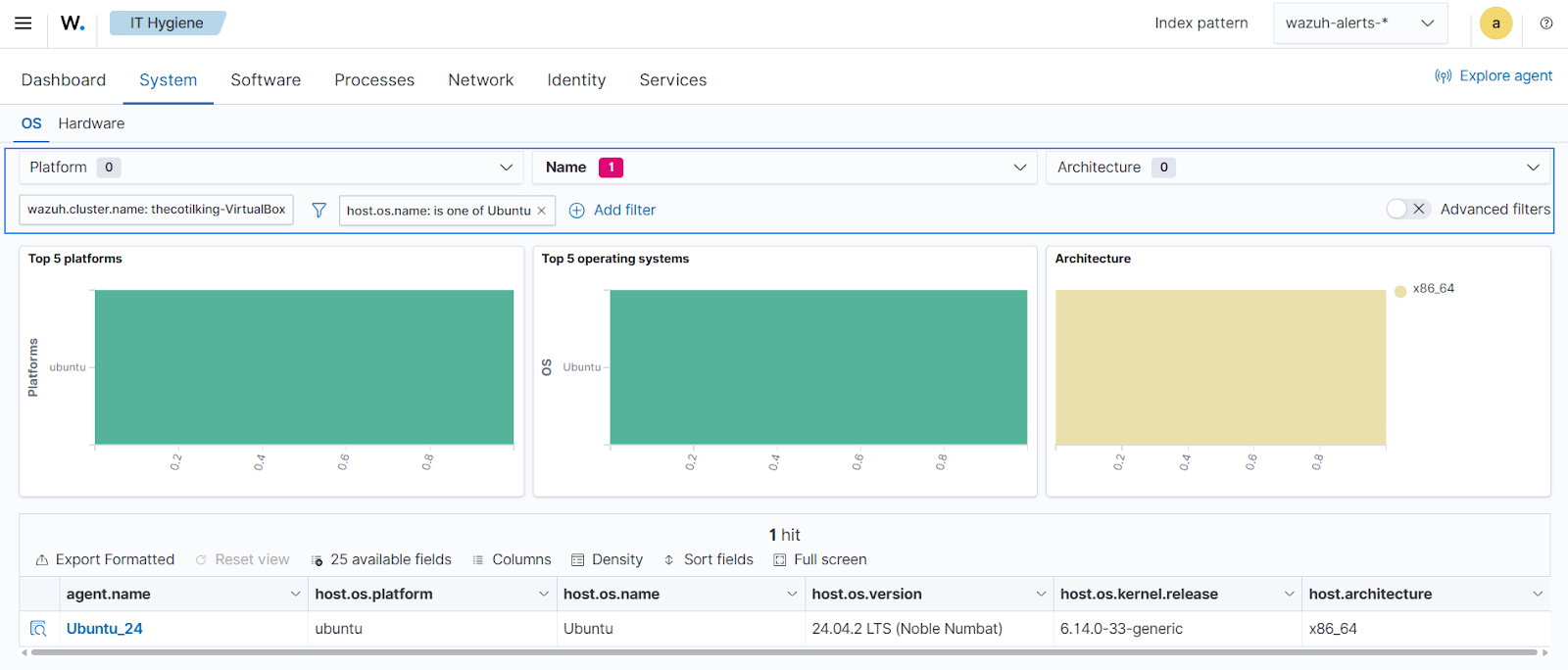Open the user avatar 'a' menu
The image size is (1568, 670).
point(1495,24)
